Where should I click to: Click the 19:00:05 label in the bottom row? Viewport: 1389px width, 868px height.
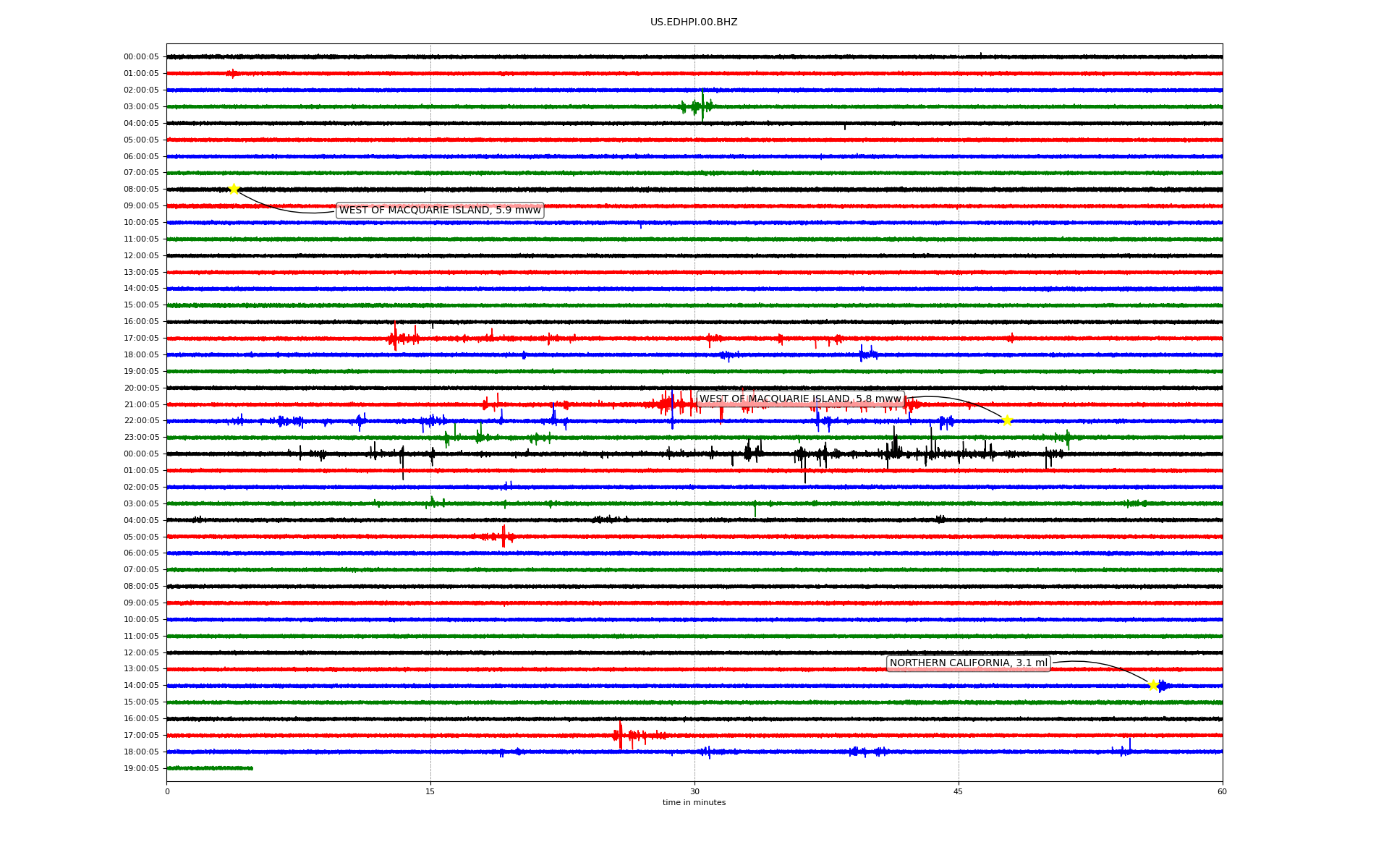pyautogui.click(x=141, y=769)
